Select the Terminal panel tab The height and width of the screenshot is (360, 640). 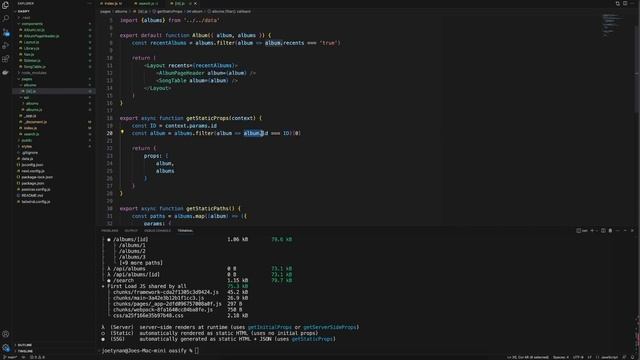[x=185, y=231]
